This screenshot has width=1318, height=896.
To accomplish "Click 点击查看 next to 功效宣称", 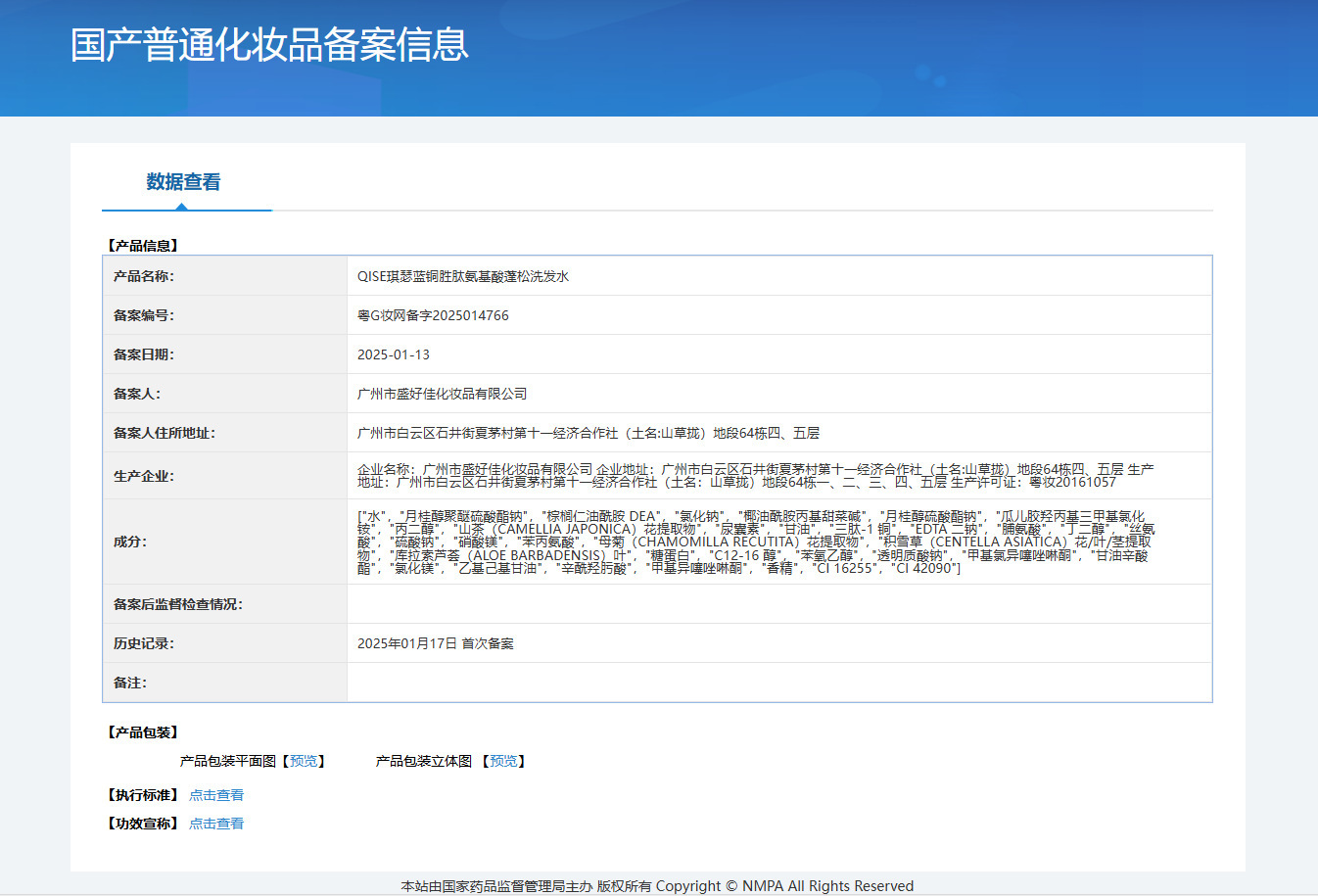I will pyautogui.click(x=216, y=824).
